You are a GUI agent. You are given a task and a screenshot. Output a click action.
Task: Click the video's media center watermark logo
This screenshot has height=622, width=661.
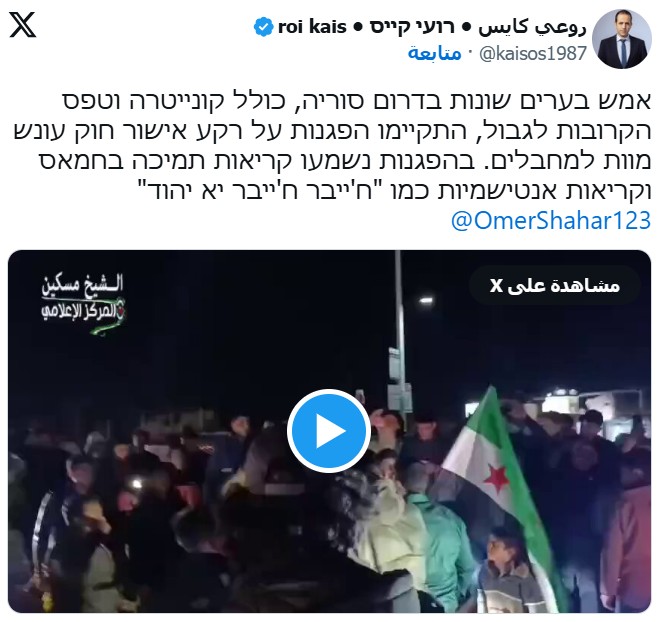pos(83,301)
